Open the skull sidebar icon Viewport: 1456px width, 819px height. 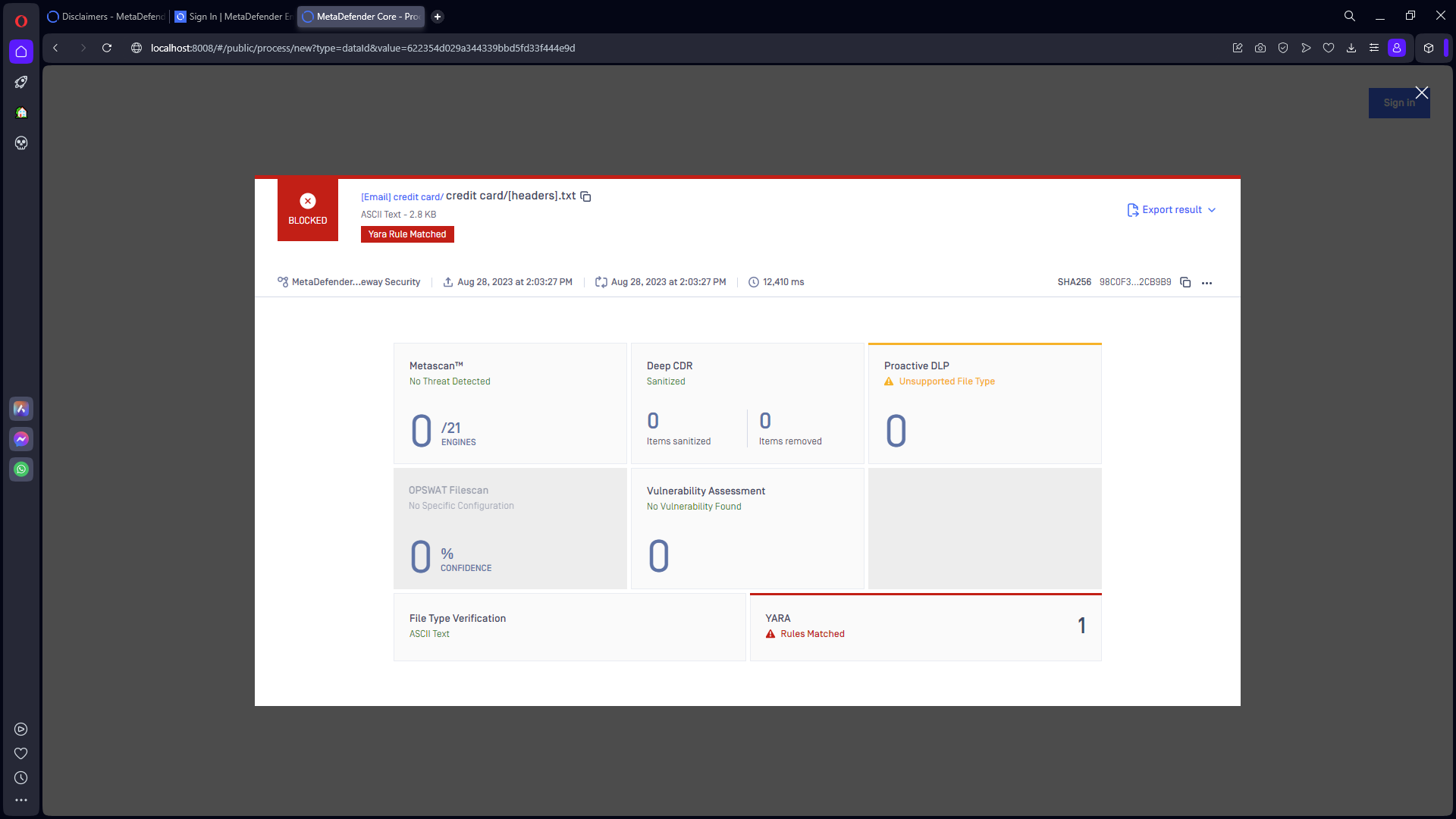coord(21,143)
